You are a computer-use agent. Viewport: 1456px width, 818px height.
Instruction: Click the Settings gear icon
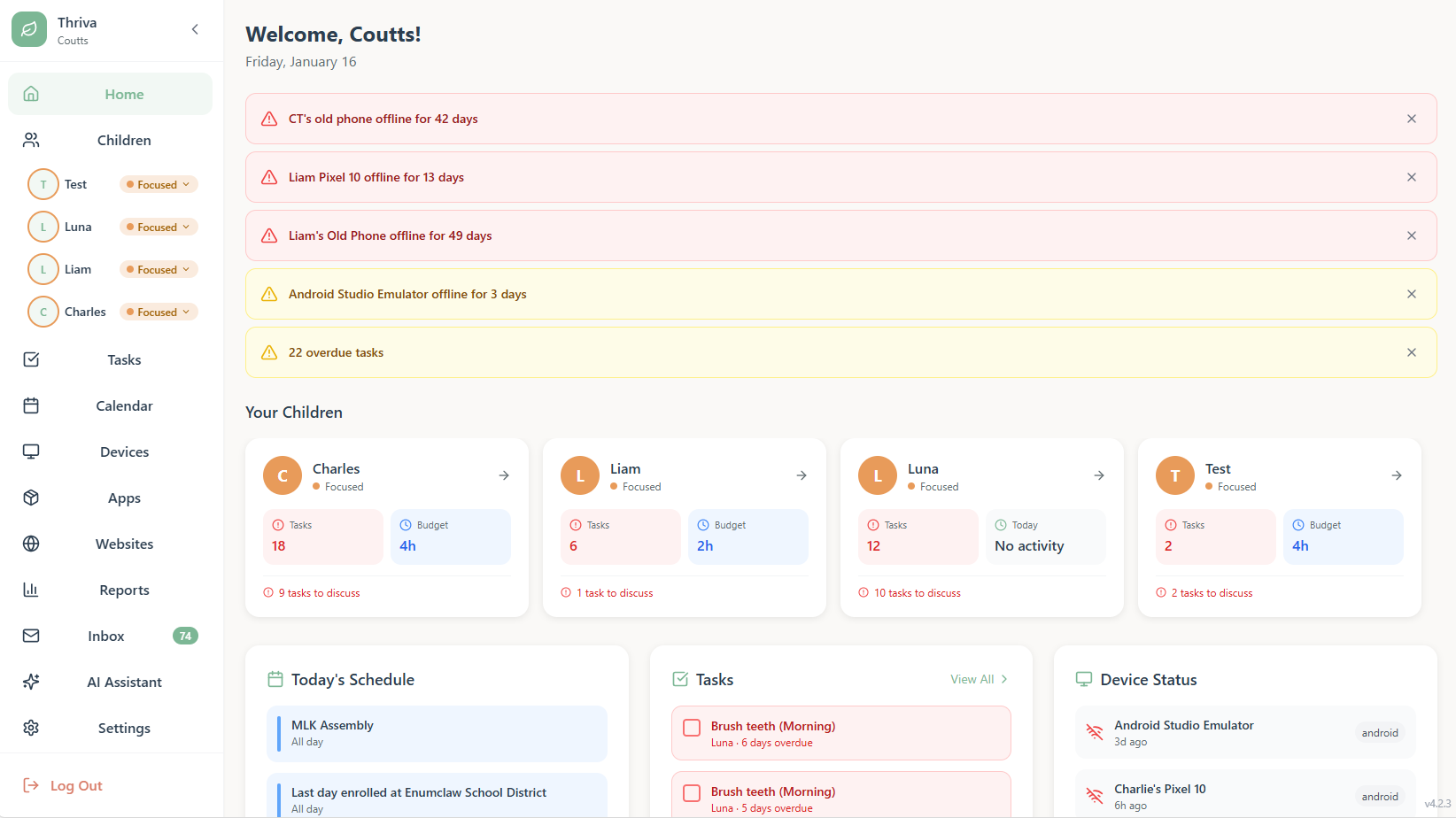(x=31, y=728)
